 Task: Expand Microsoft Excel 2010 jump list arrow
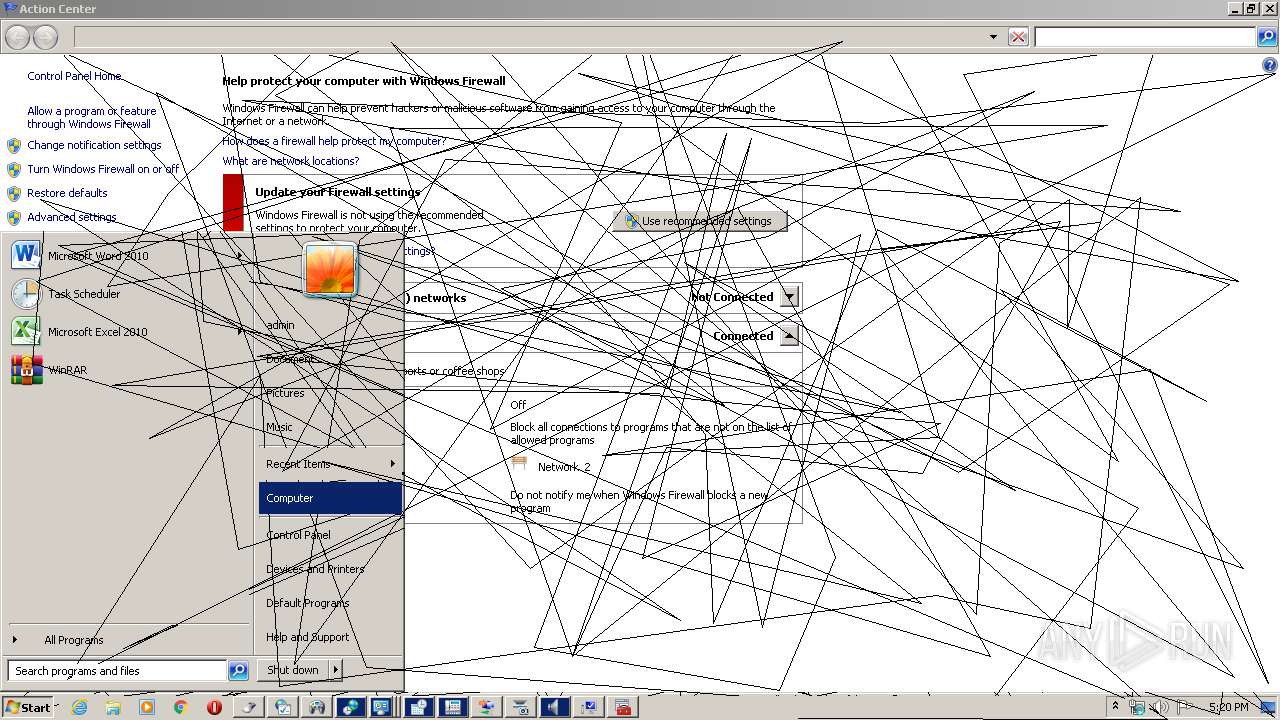point(239,332)
